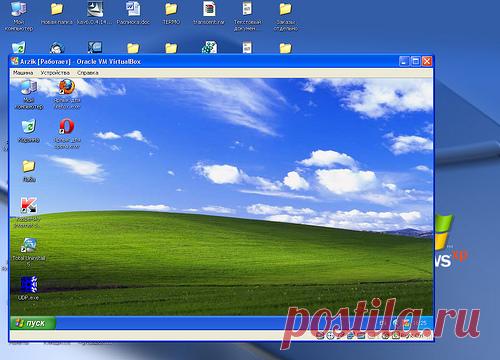500x360 pixels.
Task: Open Firefox shortcut on the VM desktop
Action: pos(67,87)
